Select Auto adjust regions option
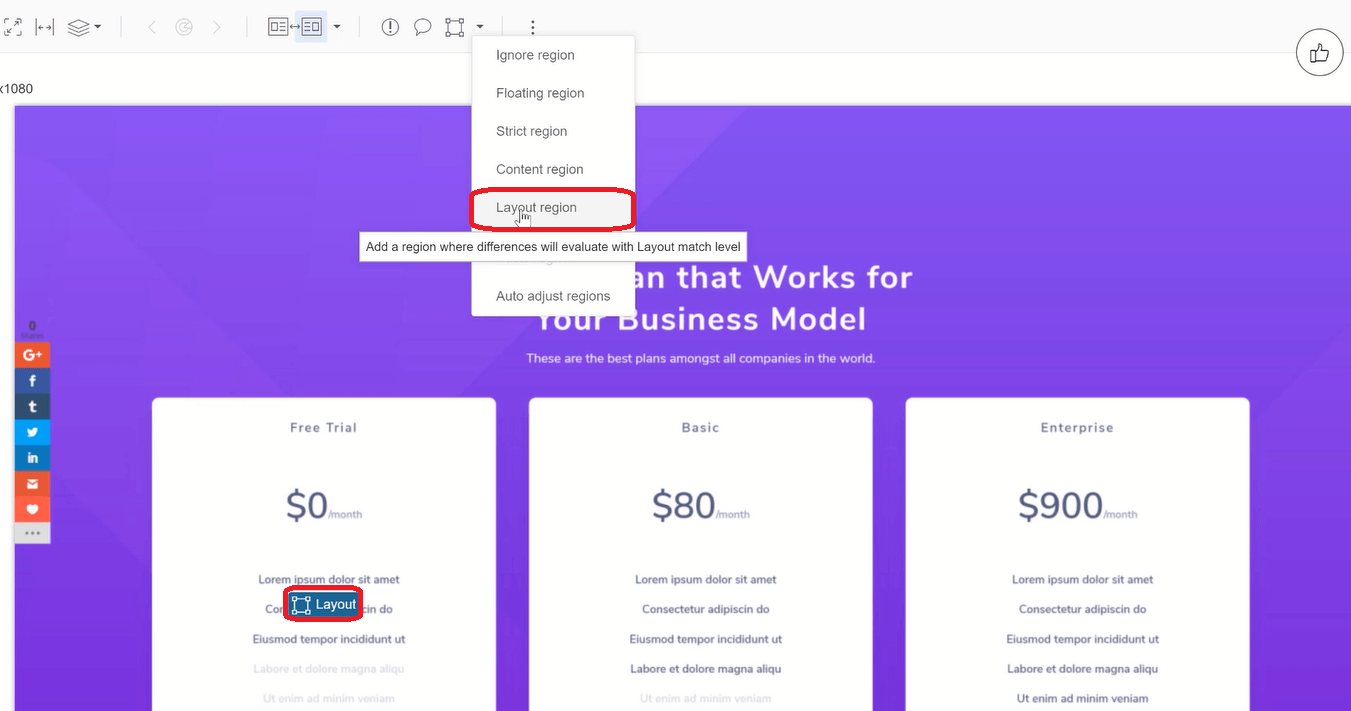 (553, 296)
